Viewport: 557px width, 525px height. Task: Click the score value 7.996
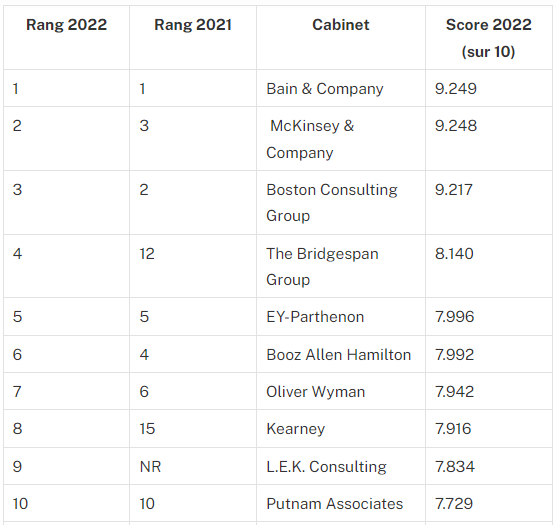pyautogui.click(x=455, y=316)
